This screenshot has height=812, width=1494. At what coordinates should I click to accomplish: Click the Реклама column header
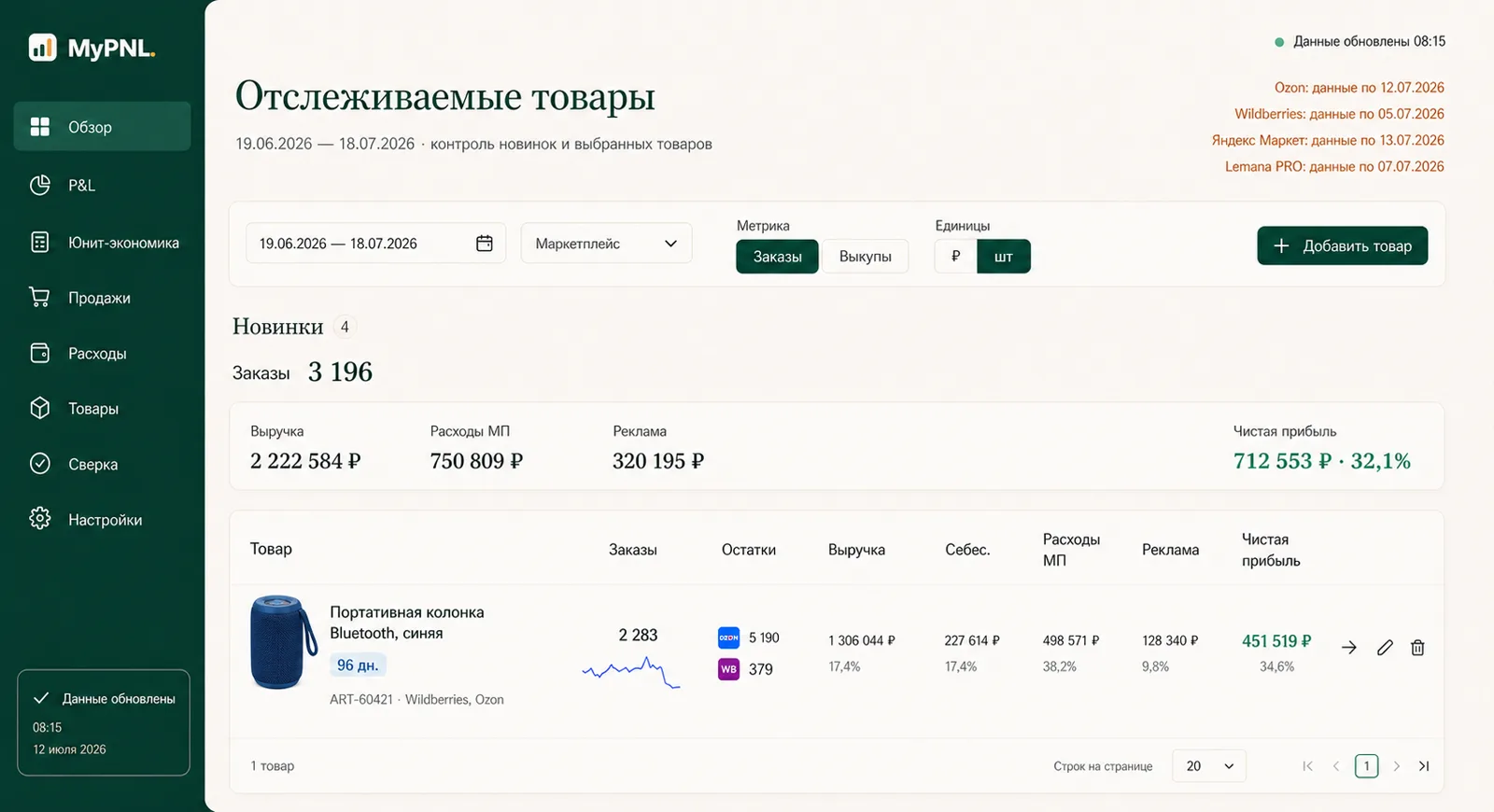[1170, 550]
